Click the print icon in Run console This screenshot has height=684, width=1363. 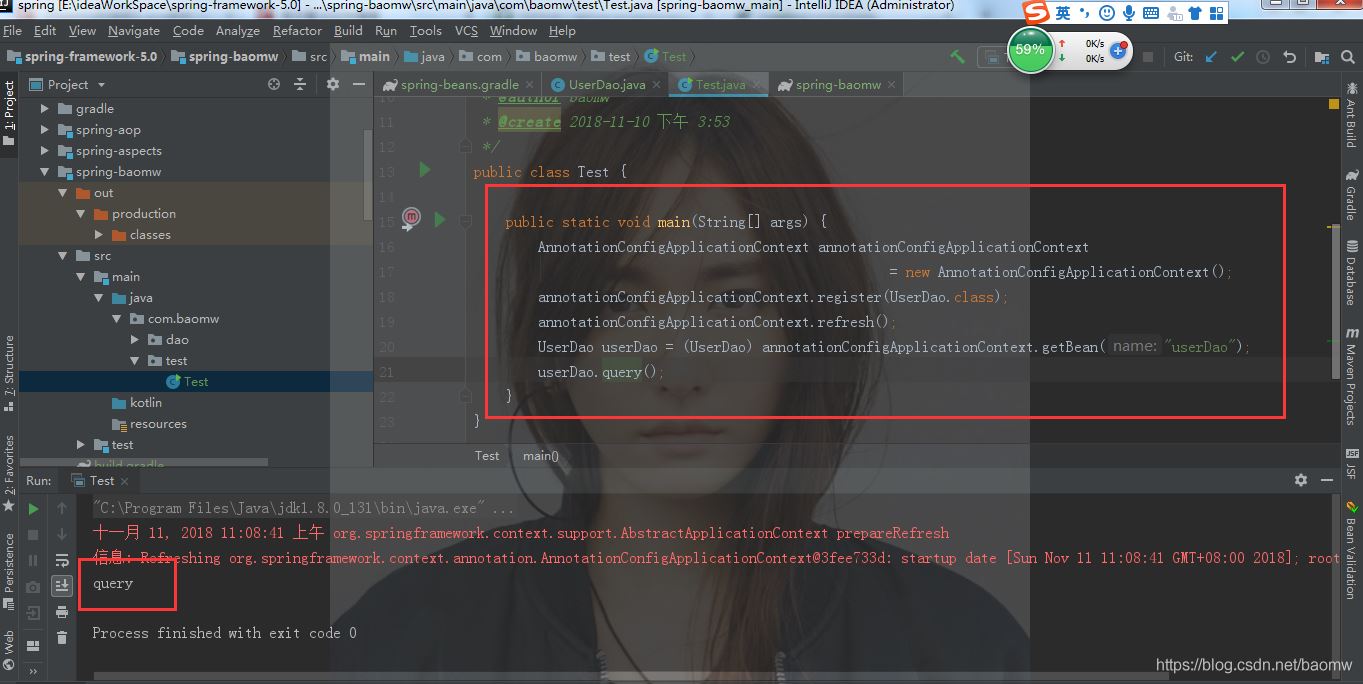tap(62, 611)
